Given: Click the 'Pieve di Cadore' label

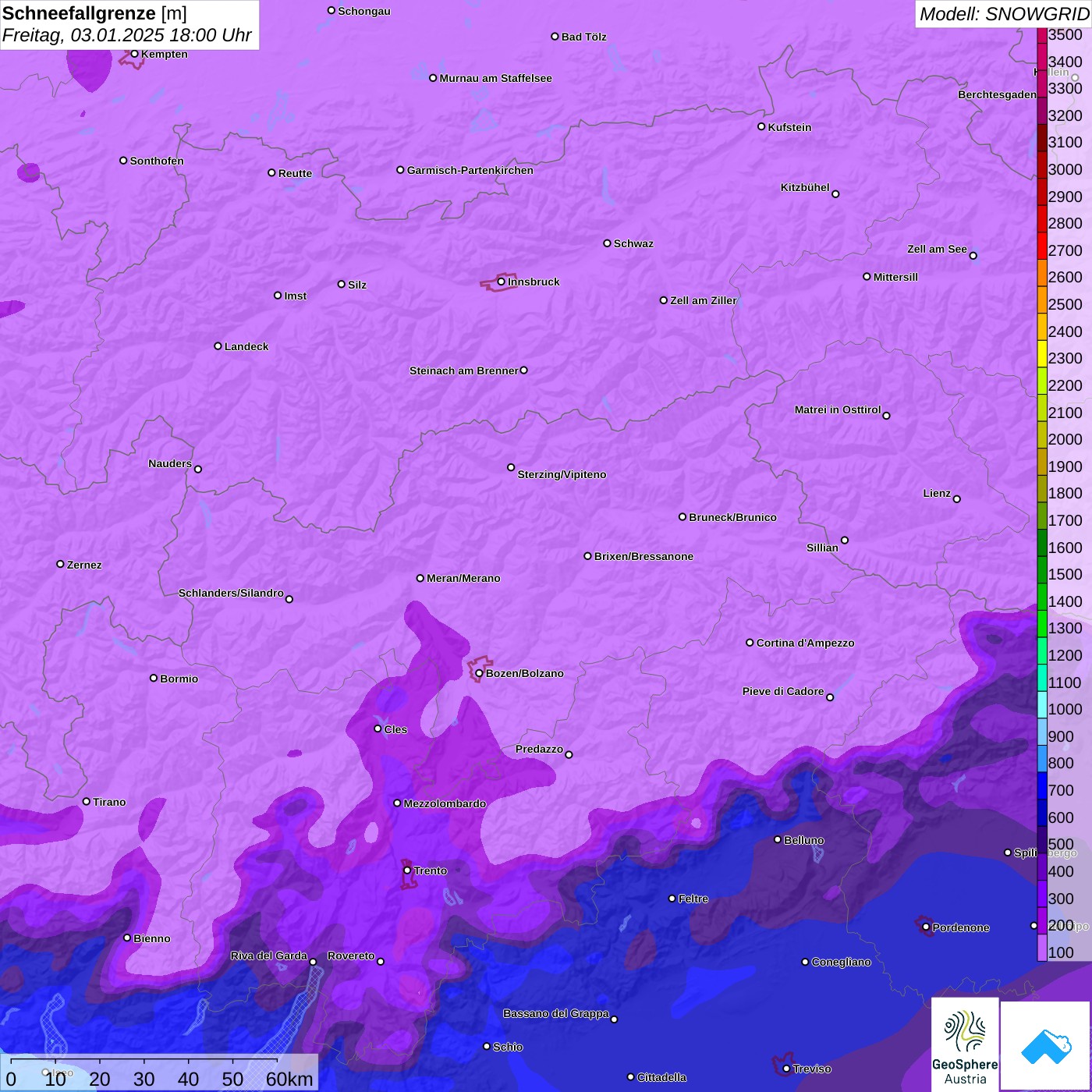Looking at the screenshot, I should click(x=783, y=691).
